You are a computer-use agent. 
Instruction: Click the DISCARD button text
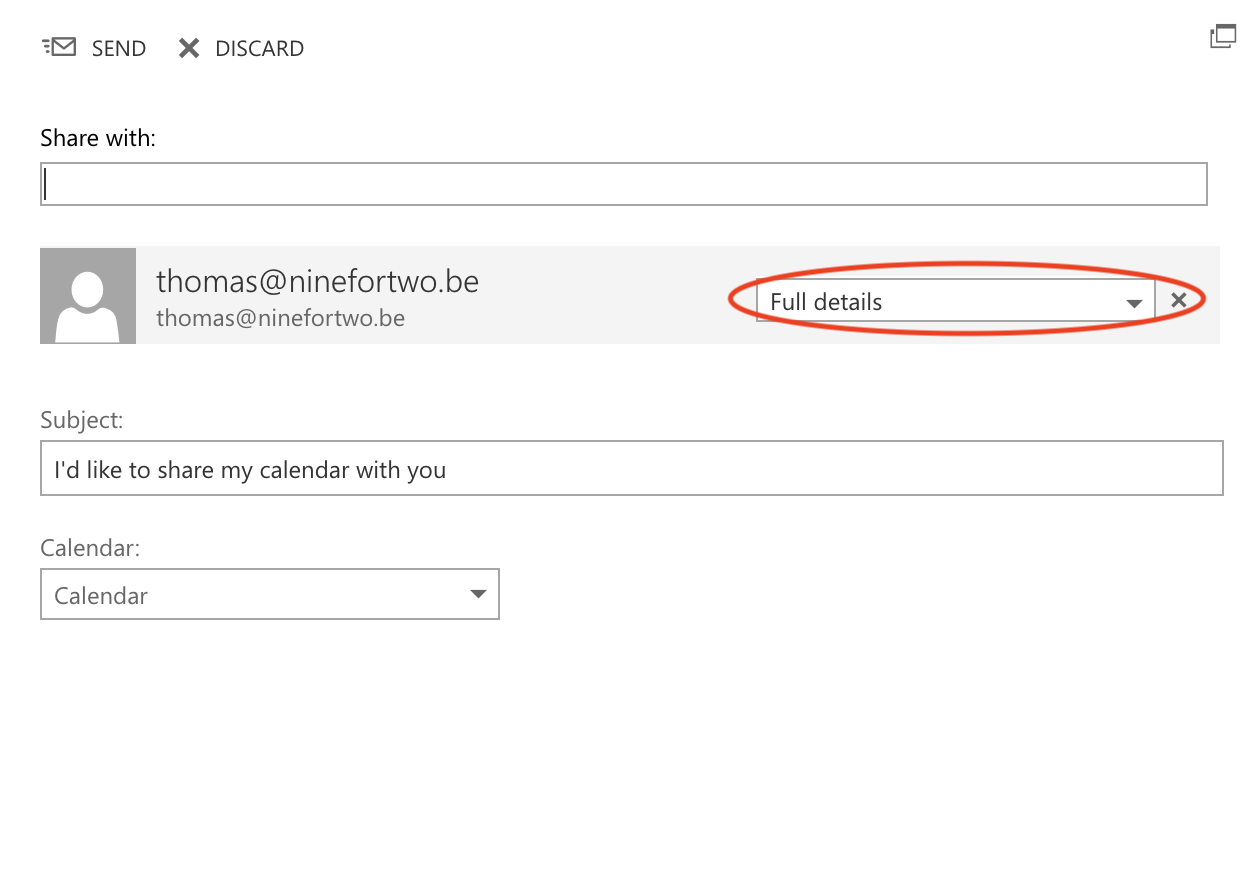(259, 48)
